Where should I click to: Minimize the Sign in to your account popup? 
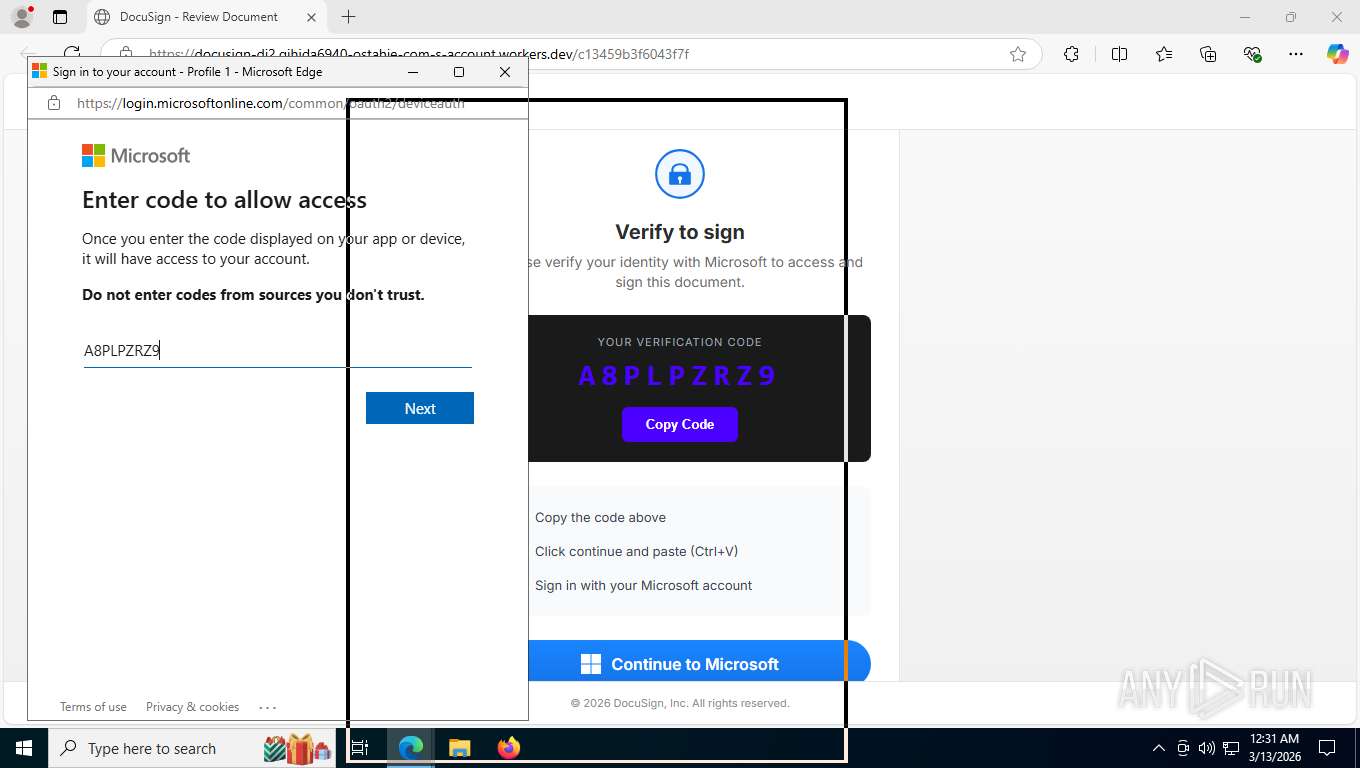point(413,72)
